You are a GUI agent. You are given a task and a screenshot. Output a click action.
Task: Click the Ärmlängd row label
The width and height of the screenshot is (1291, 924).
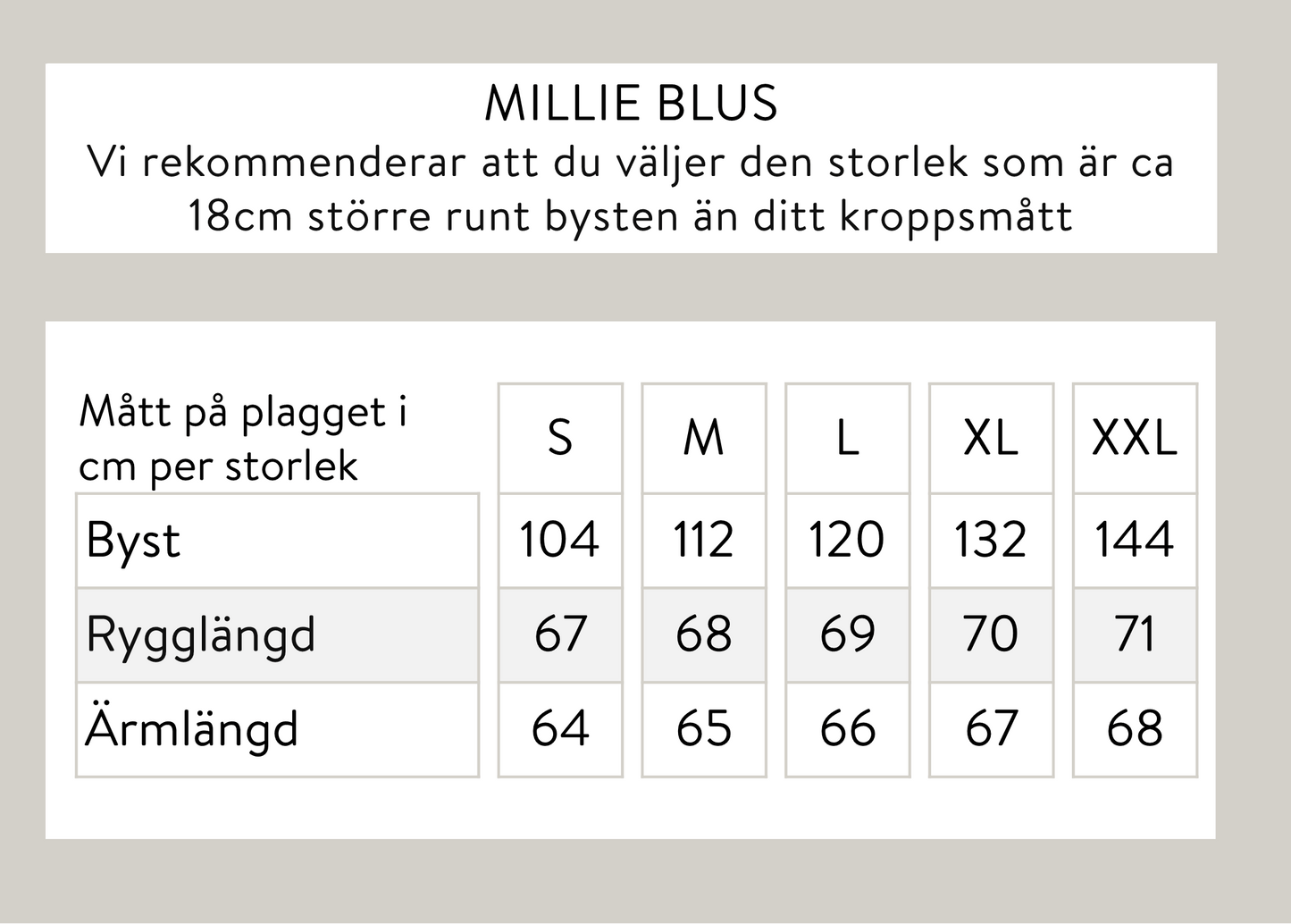point(192,729)
